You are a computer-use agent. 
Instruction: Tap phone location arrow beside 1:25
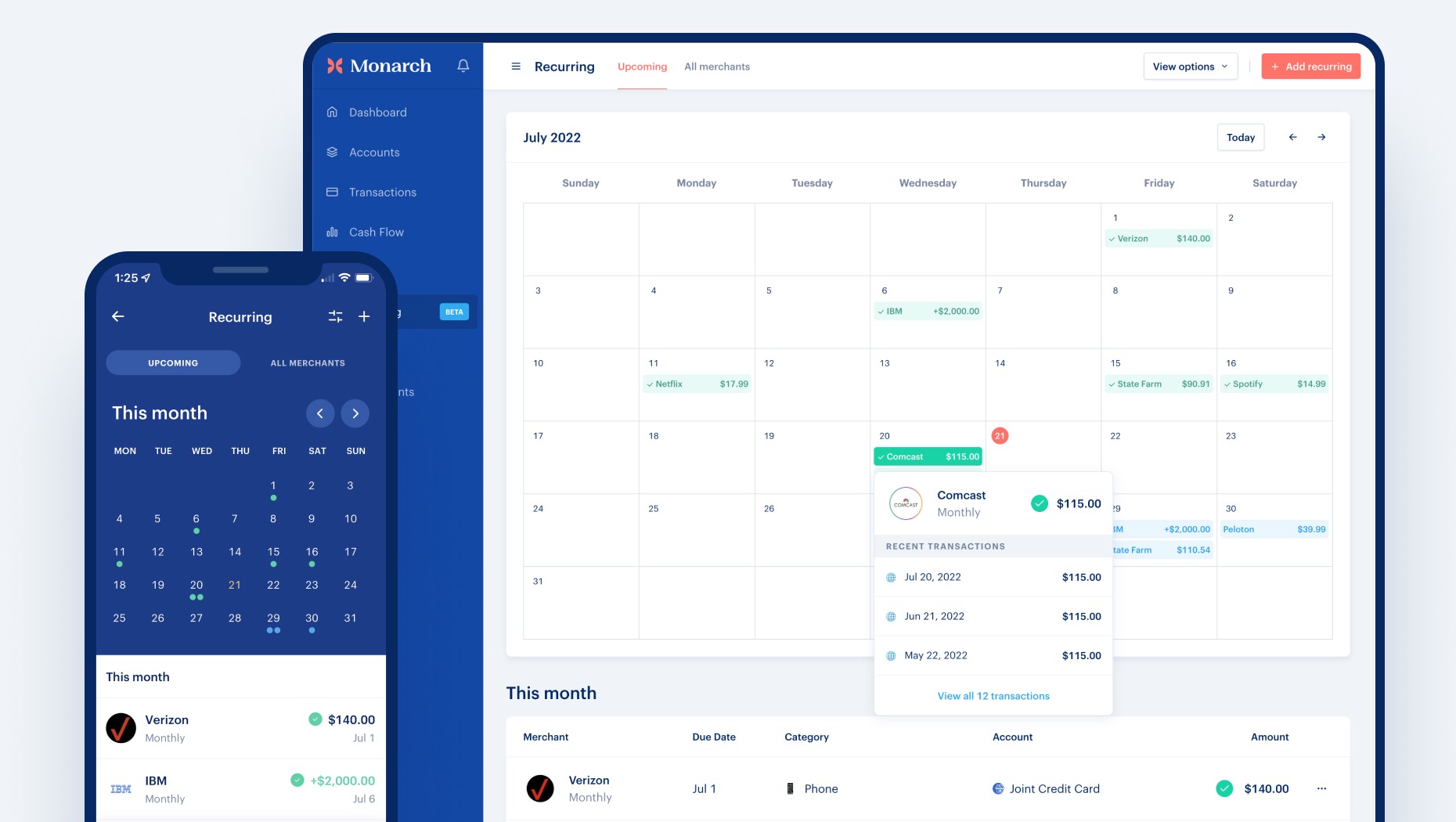[146, 278]
